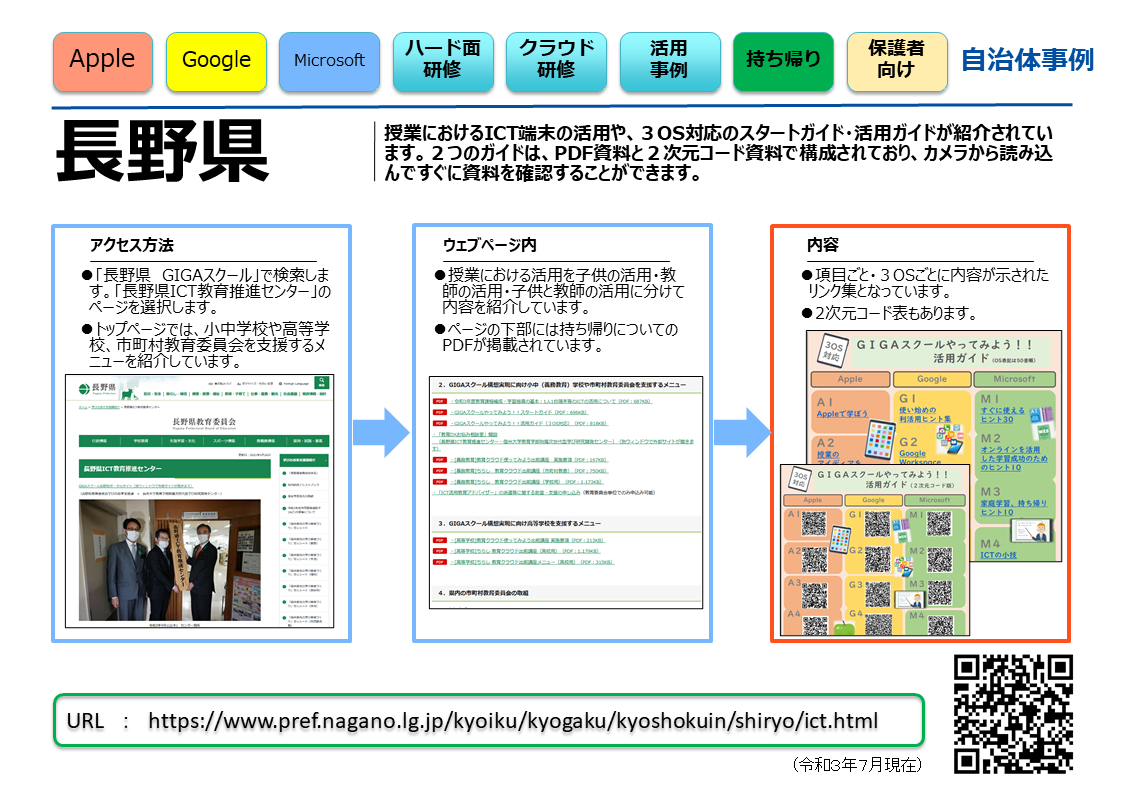The image size is (1123, 794).
Task: Open the 保護者向け section
Action: click(x=897, y=62)
